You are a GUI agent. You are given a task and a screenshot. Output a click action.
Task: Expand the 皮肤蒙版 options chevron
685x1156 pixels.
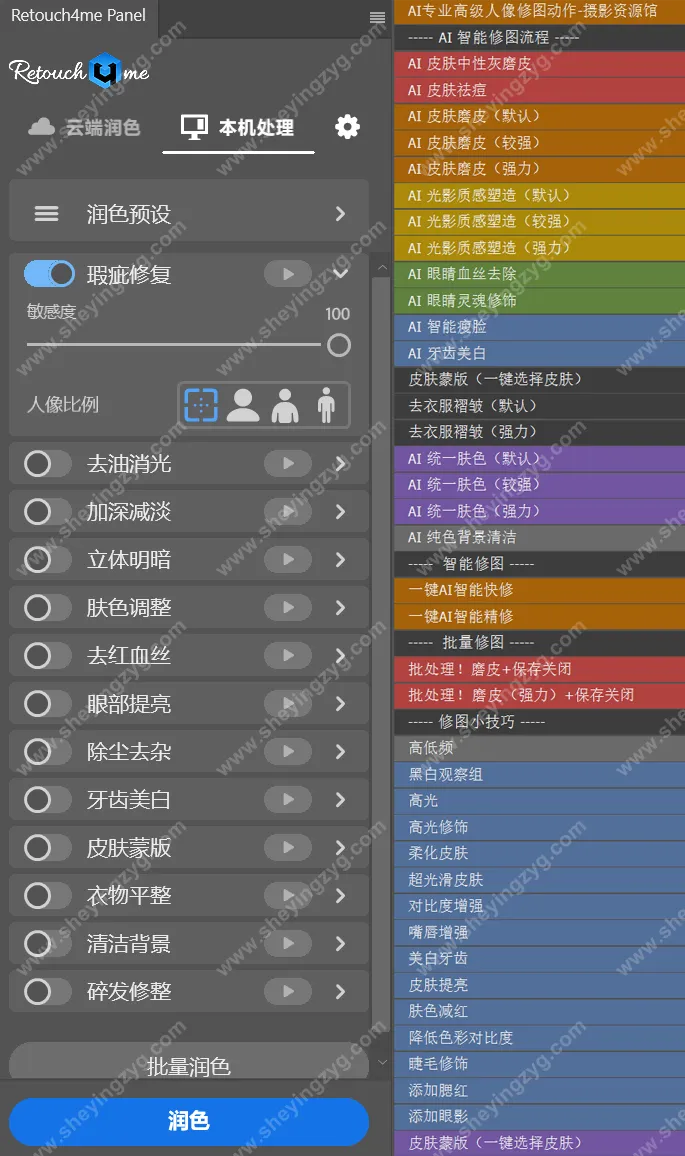[340, 847]
